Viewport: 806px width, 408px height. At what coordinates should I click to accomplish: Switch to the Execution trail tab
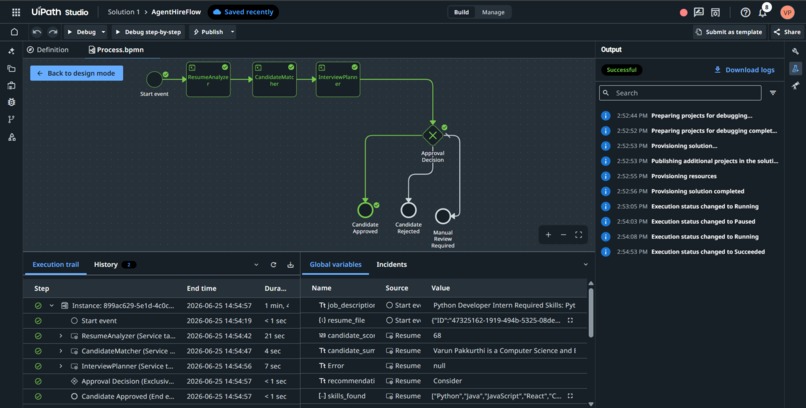(x=56, y=265)
